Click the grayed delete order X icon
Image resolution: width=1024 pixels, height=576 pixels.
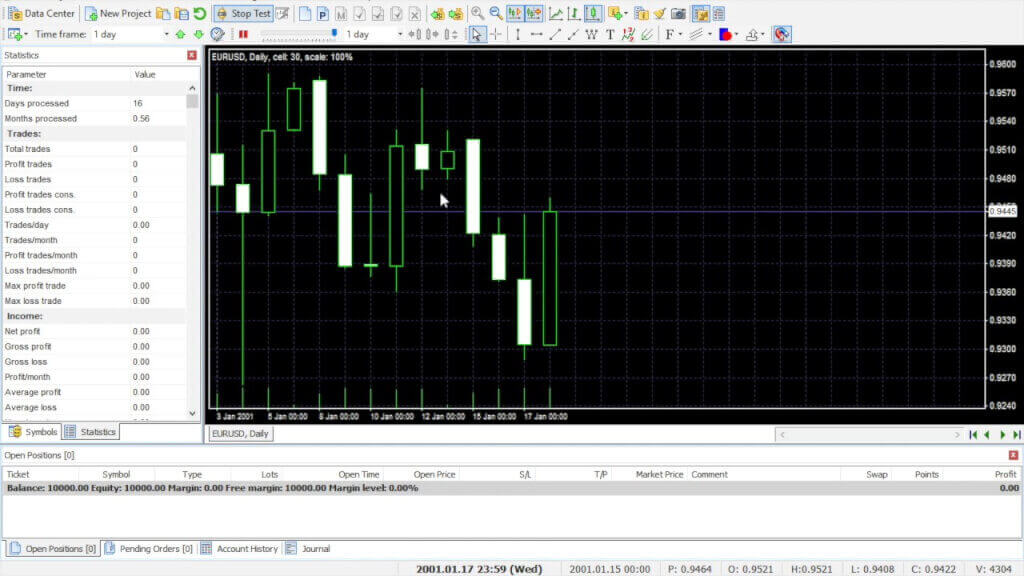click(x=414, y=13)
